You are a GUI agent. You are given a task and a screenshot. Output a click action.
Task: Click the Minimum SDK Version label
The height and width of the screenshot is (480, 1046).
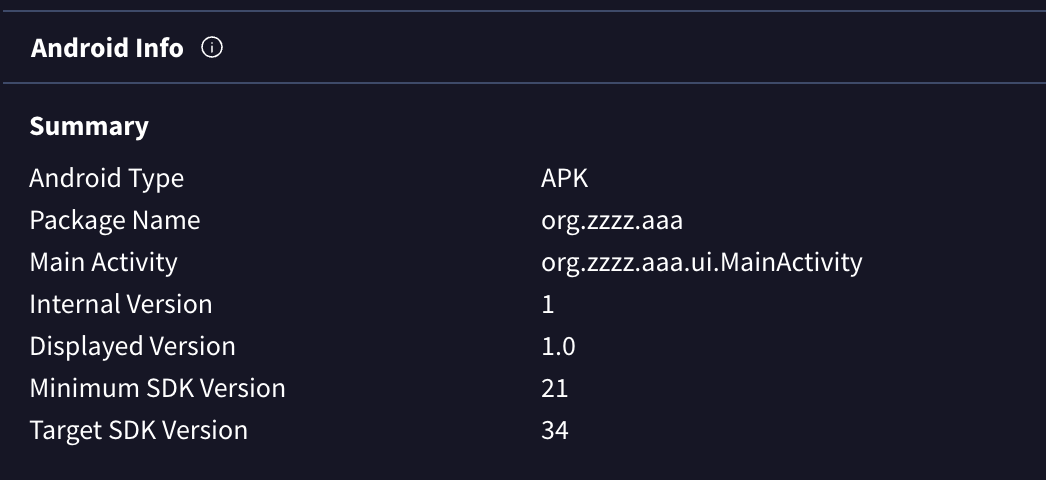click(157, 388)
